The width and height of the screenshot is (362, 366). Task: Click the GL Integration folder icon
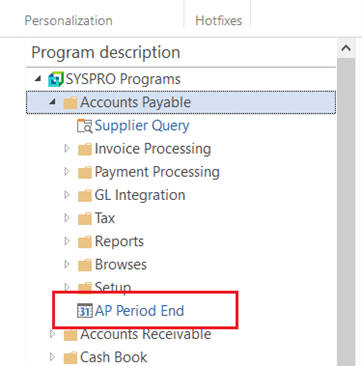[x=85, y=195]
